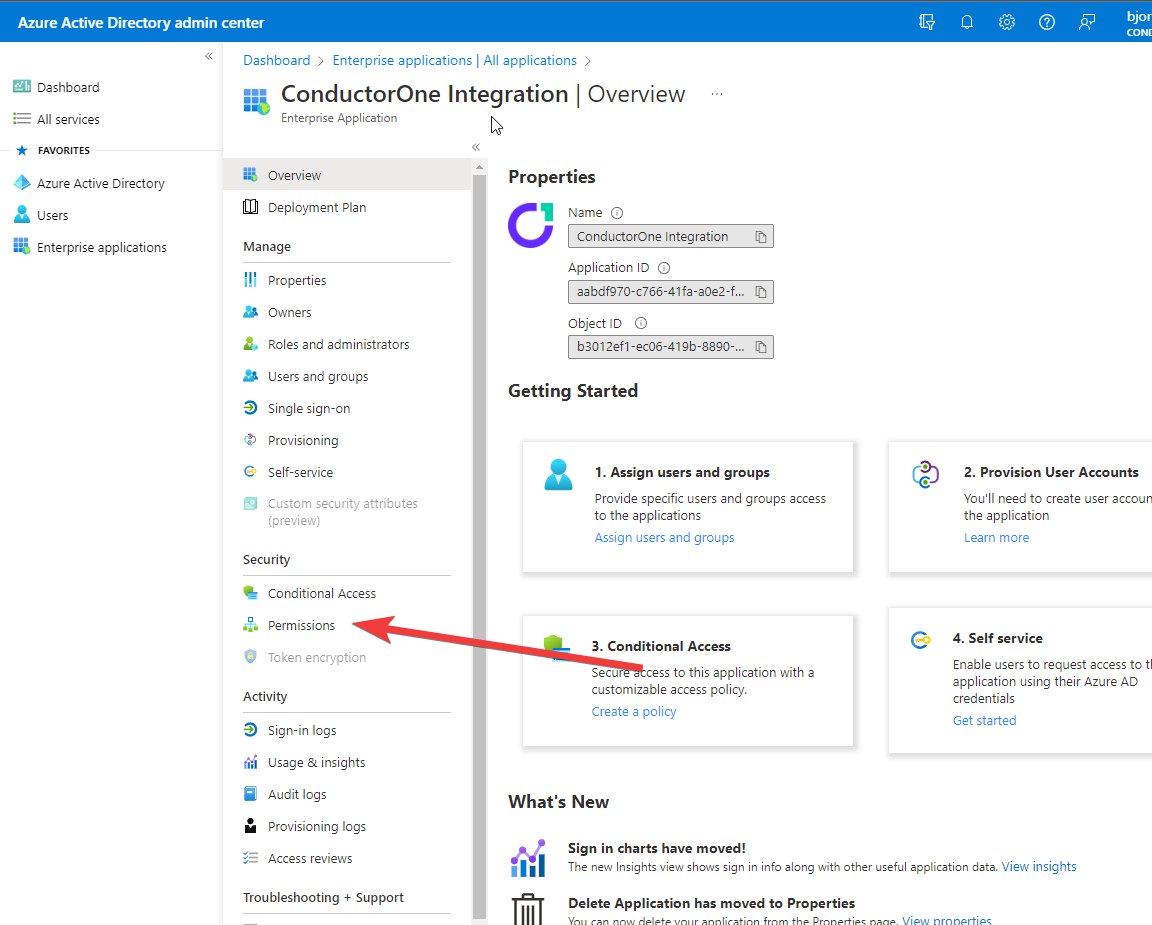1152x925 pixels.
Task: Copy the Application ID value
Action: coord(761,291)
